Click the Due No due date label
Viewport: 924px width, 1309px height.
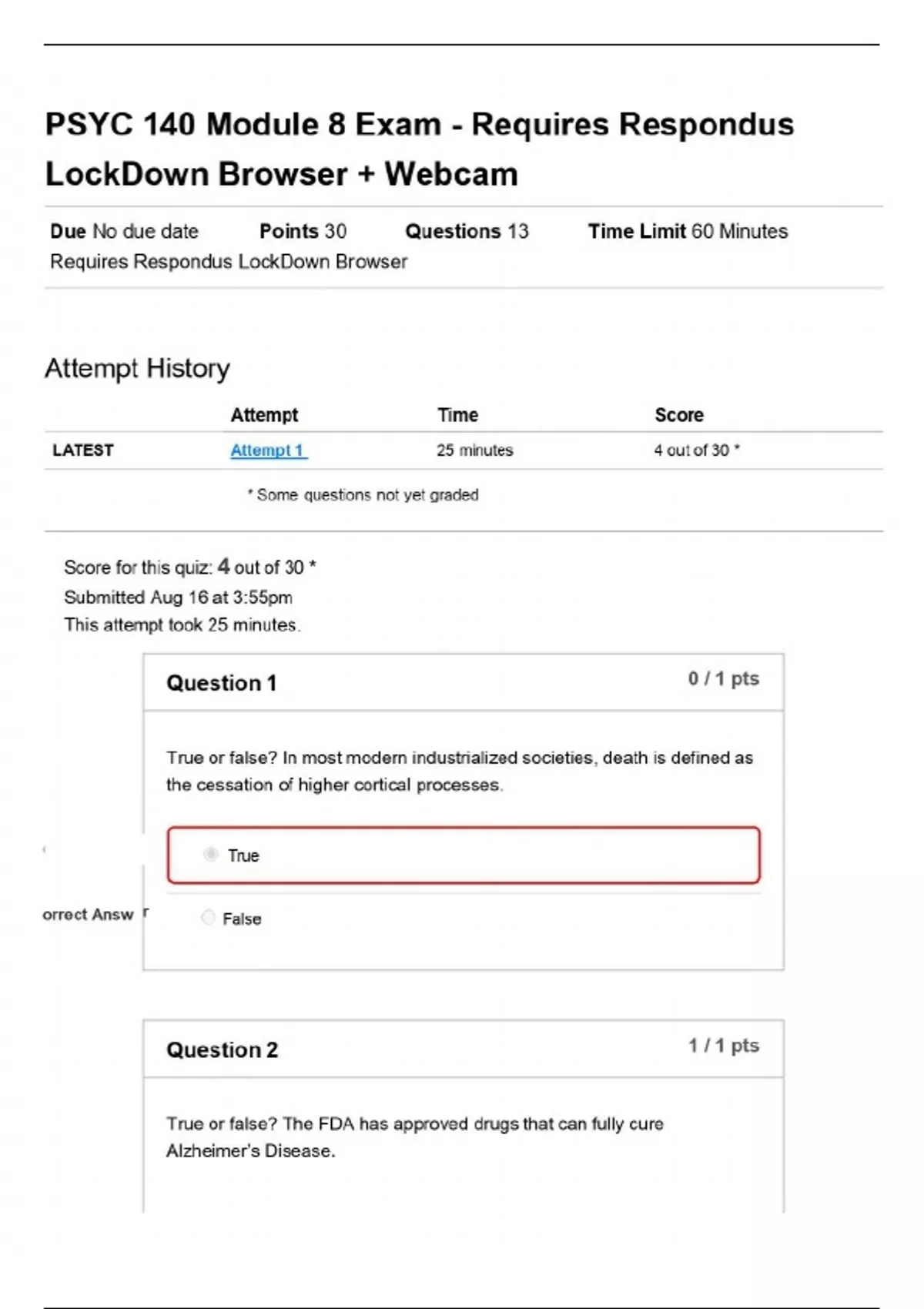coord(124,231)
